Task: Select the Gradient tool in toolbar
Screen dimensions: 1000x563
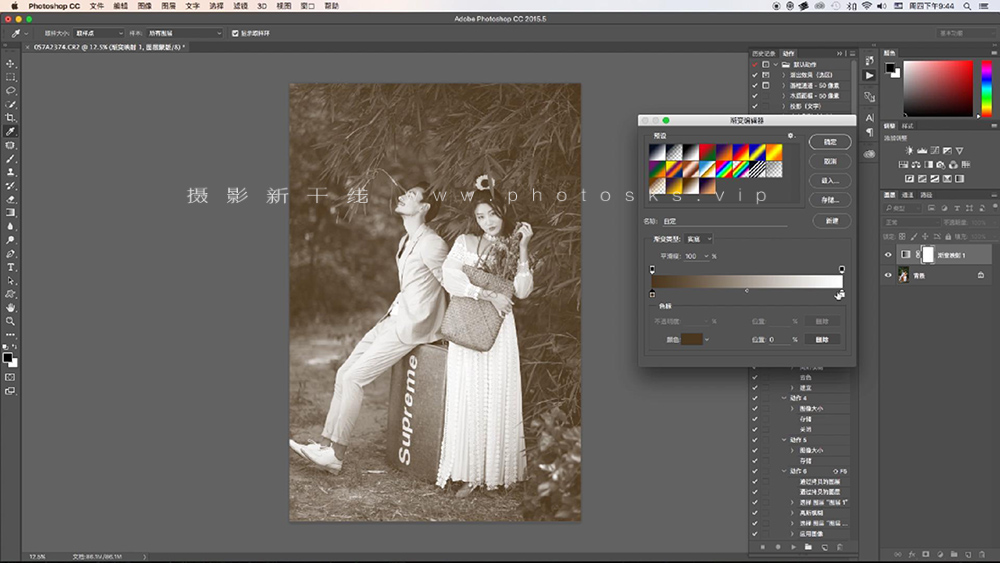Action: pos(10,213)
